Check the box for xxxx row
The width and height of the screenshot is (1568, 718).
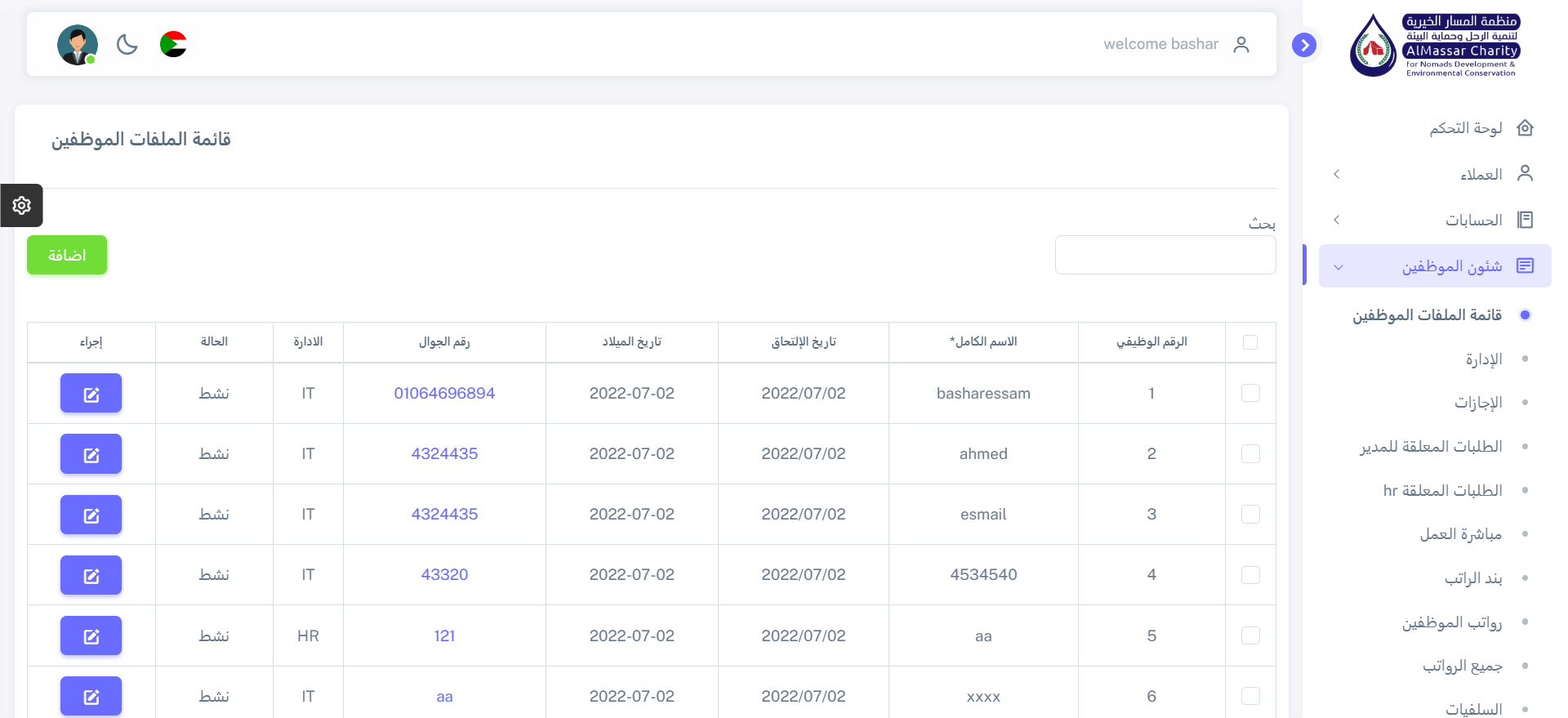pyautogui.click(x=1250, y=696)
